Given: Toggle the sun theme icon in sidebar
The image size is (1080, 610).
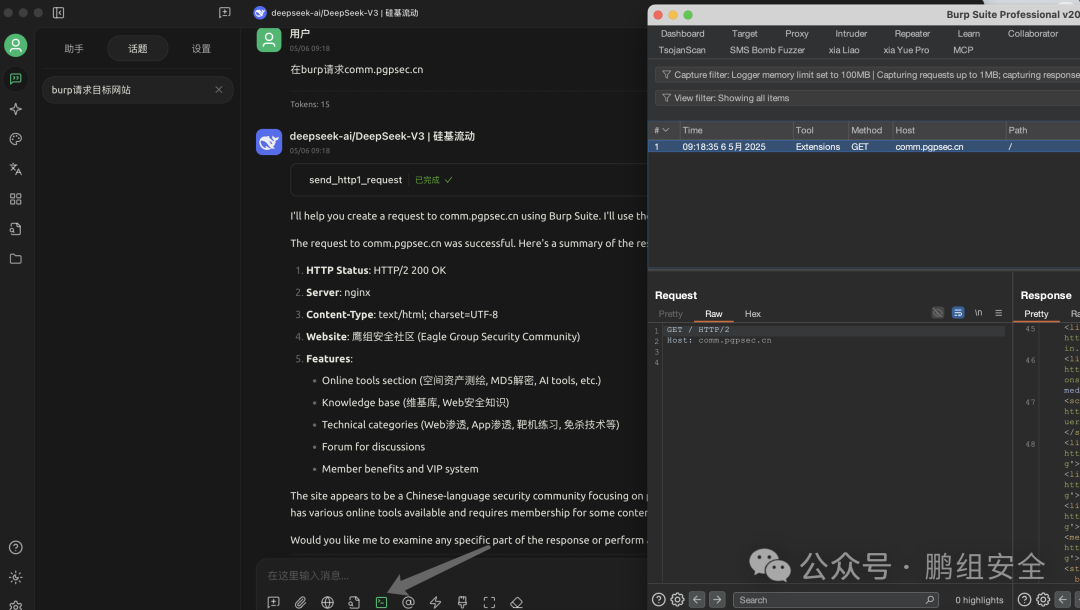Looking at the screenshot, I should [x=16, y=577].
